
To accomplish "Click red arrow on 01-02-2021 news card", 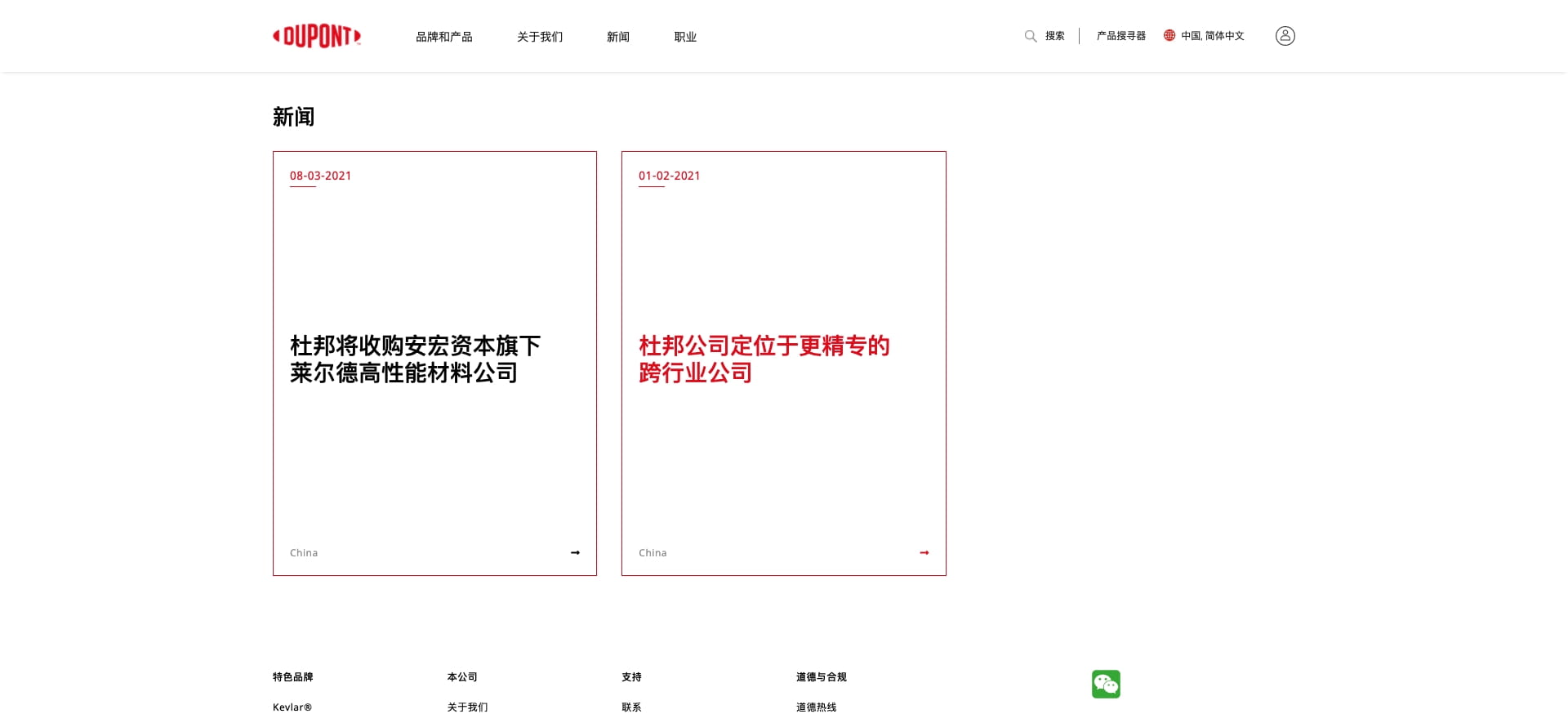I will pos(924,553).
